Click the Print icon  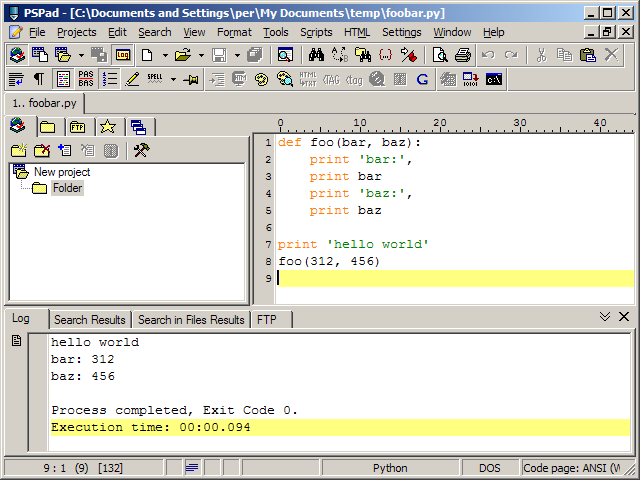463,55
